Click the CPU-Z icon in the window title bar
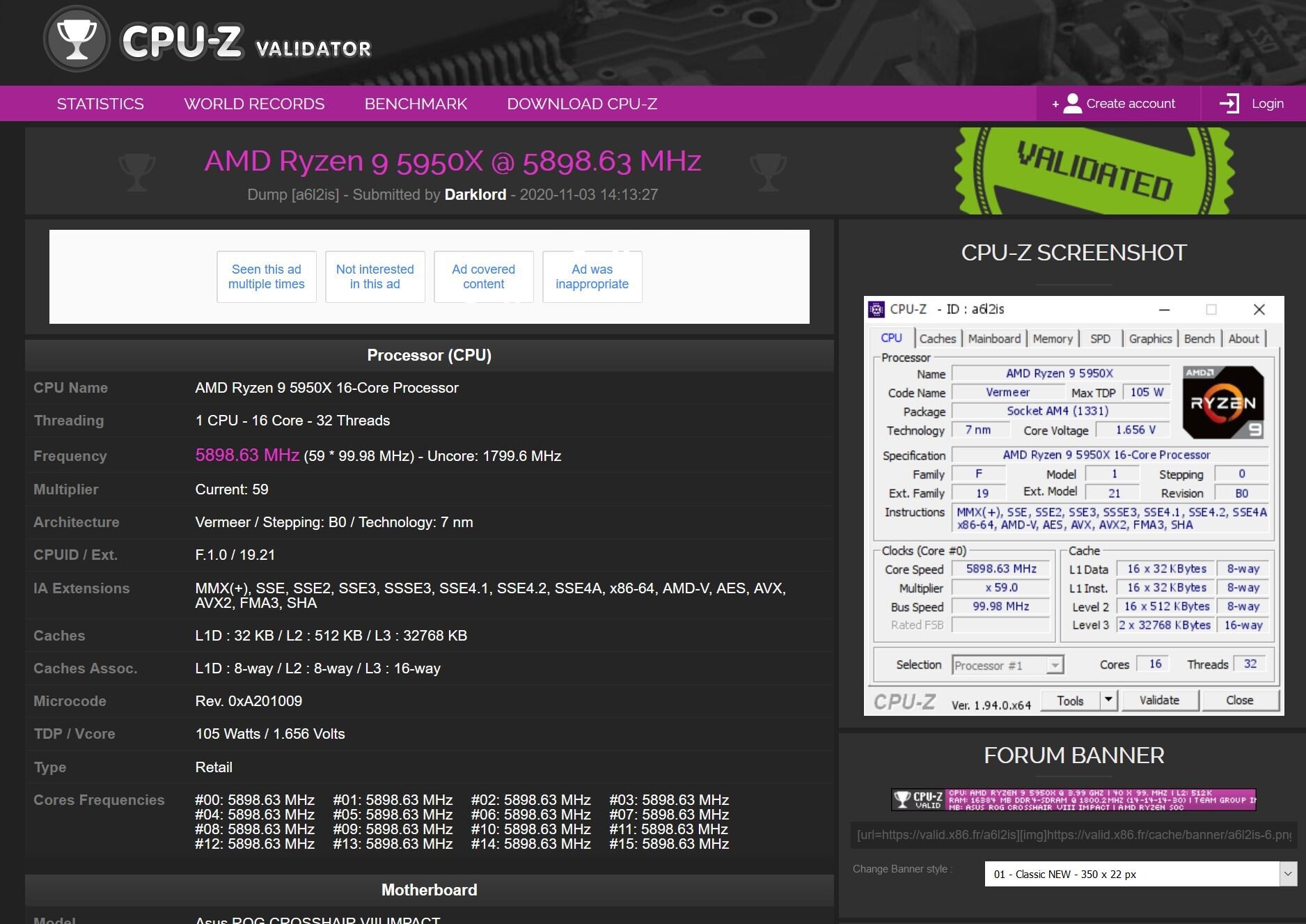Screen dimensions: 1306x924 pyautogui.click(x=876, y=309)
